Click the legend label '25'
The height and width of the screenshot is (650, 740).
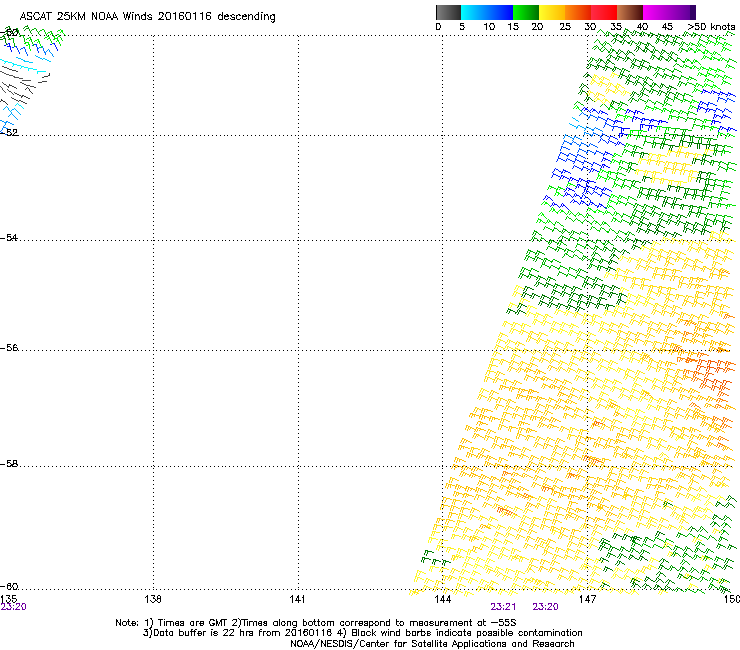(565, 27)
